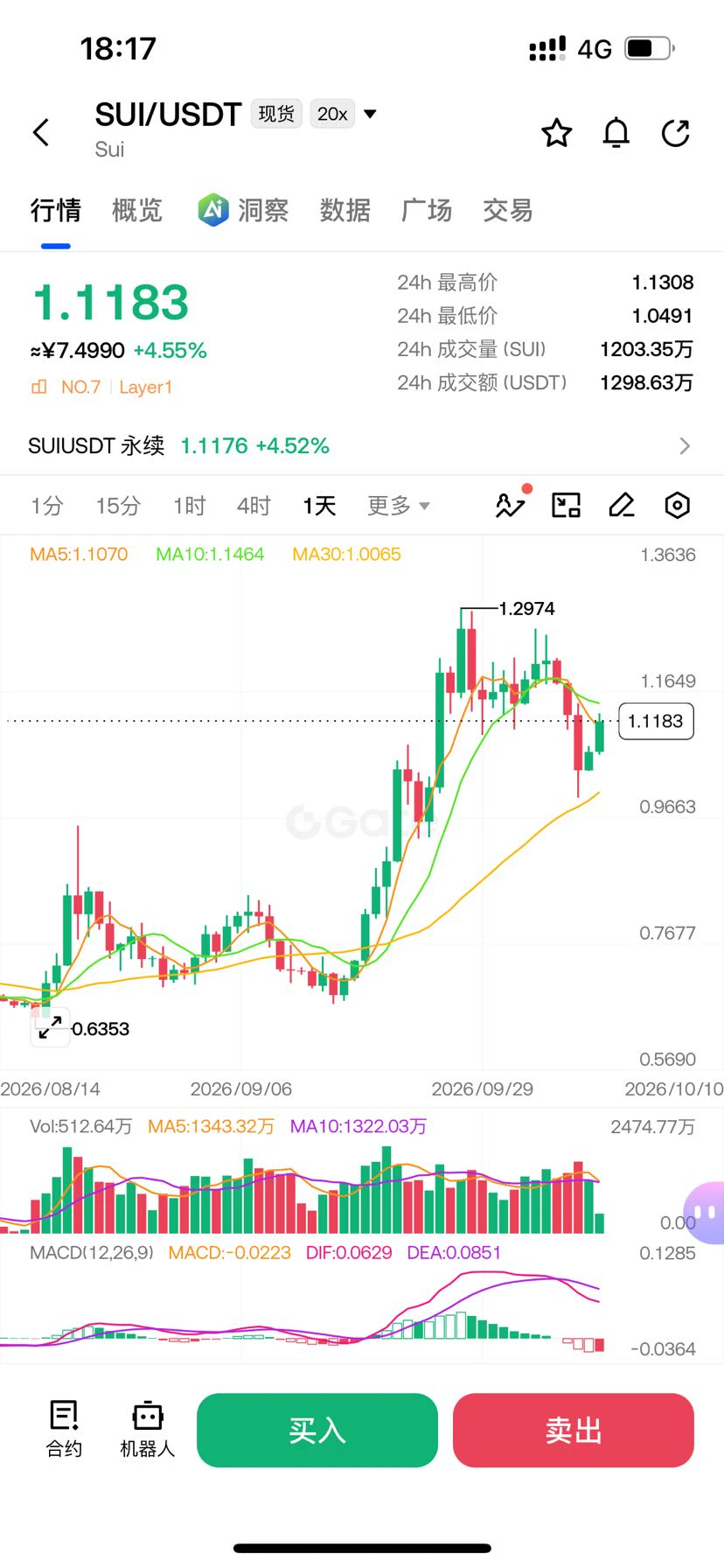Open chart settings hexagon icon

coord(678,505)
